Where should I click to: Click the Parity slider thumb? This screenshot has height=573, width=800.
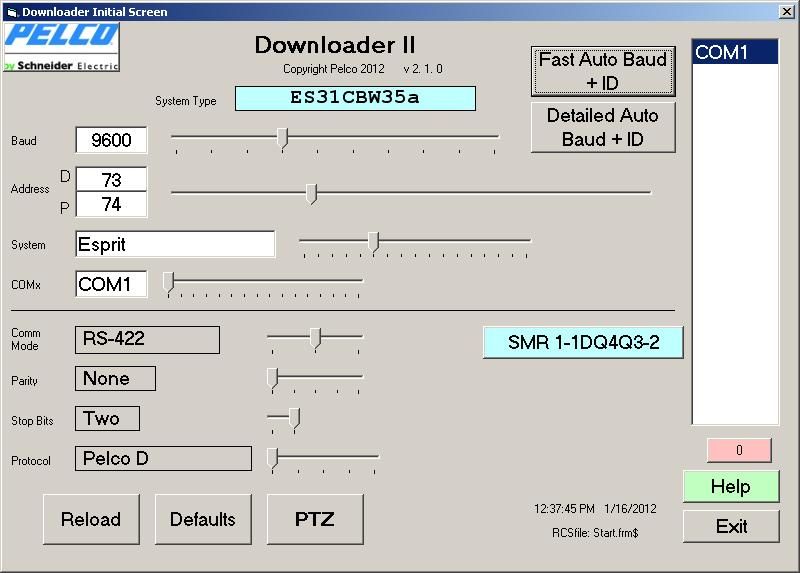pos(273,379)
